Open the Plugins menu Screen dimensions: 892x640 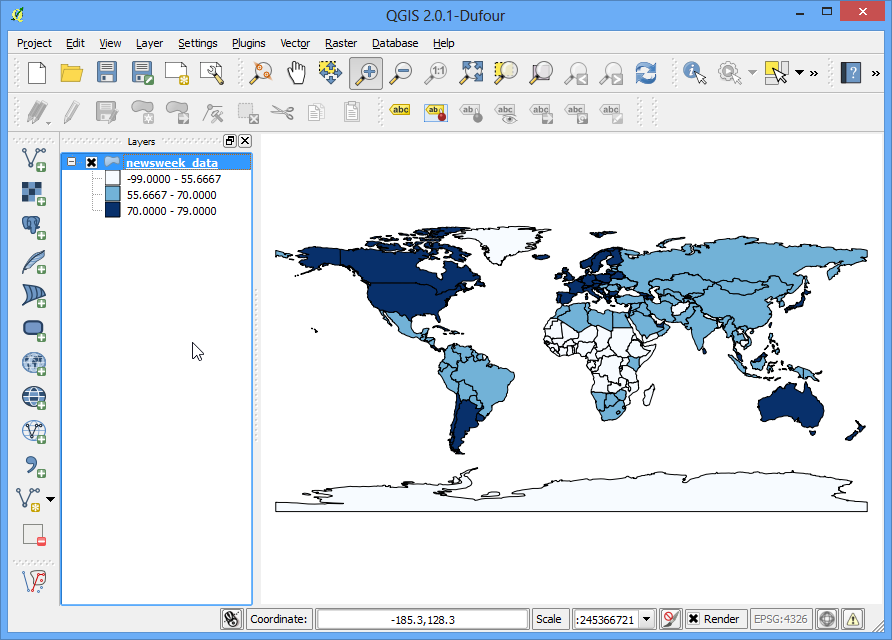(249, 43)
